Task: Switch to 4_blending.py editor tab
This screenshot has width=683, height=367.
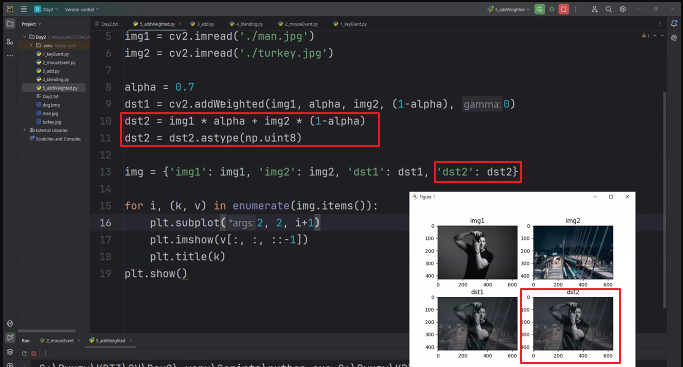Action: click(247, 24)
